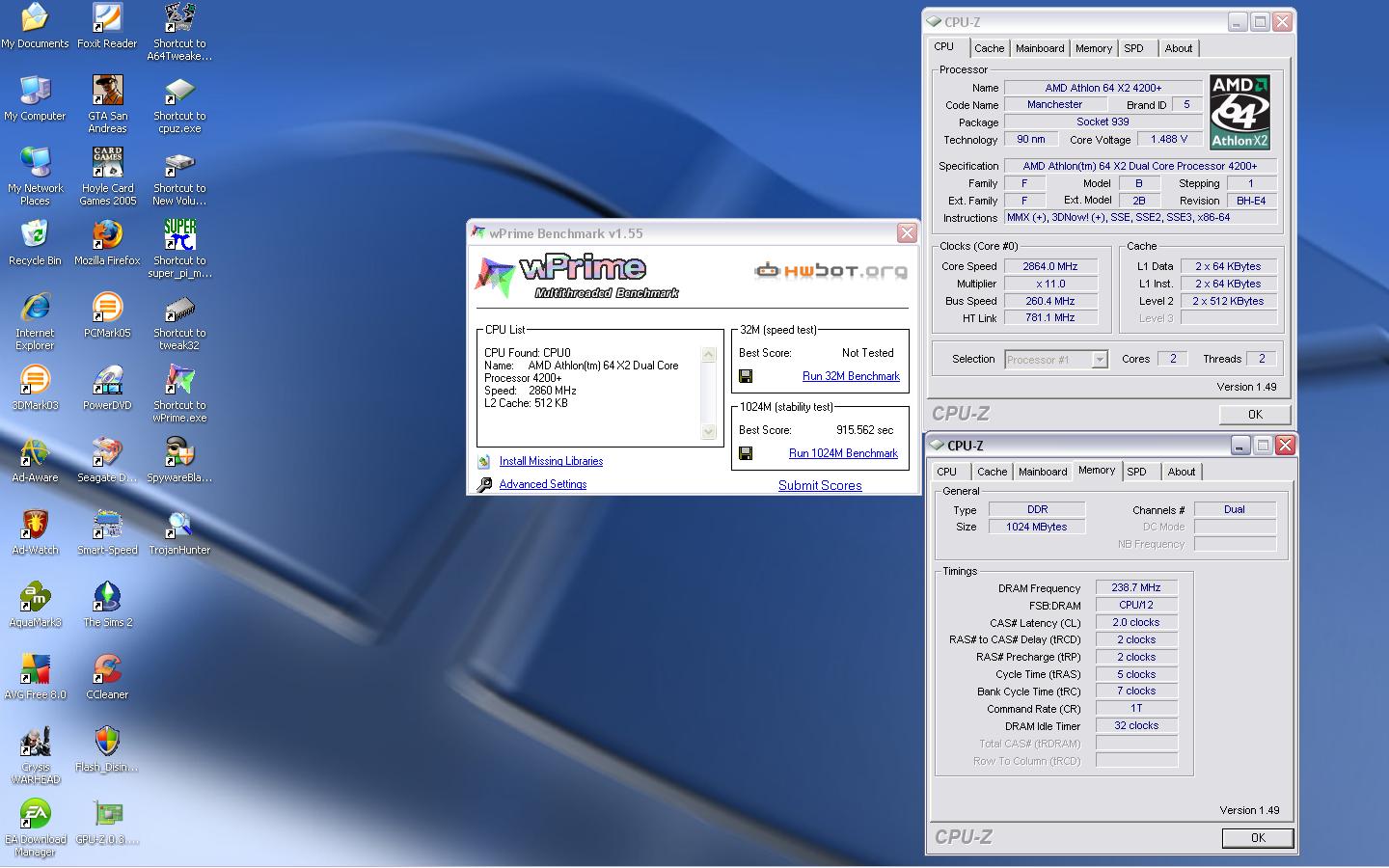Viewport: 1389px width, 868px height.
Task: Open Mainboard tab in lower CPU-Z
Action: pyautogui.click(x=1043, y=472)
